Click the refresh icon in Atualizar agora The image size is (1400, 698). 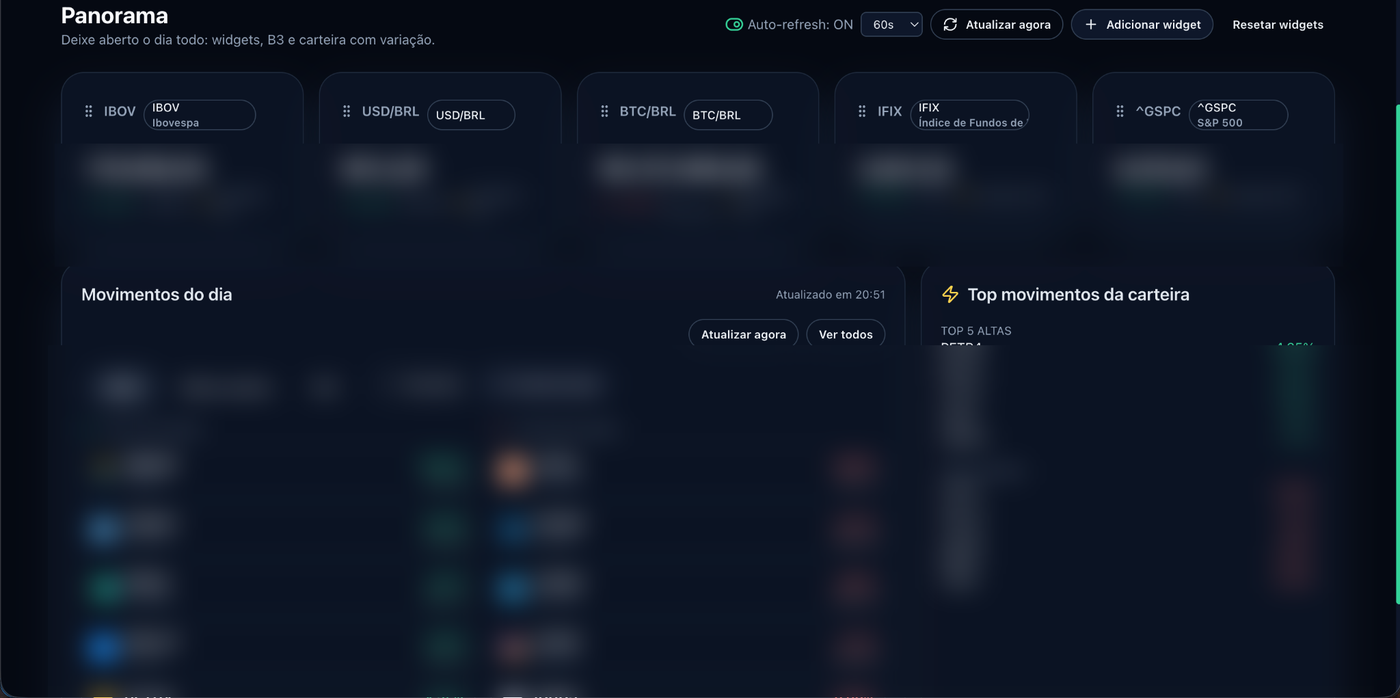click(950, 24)
